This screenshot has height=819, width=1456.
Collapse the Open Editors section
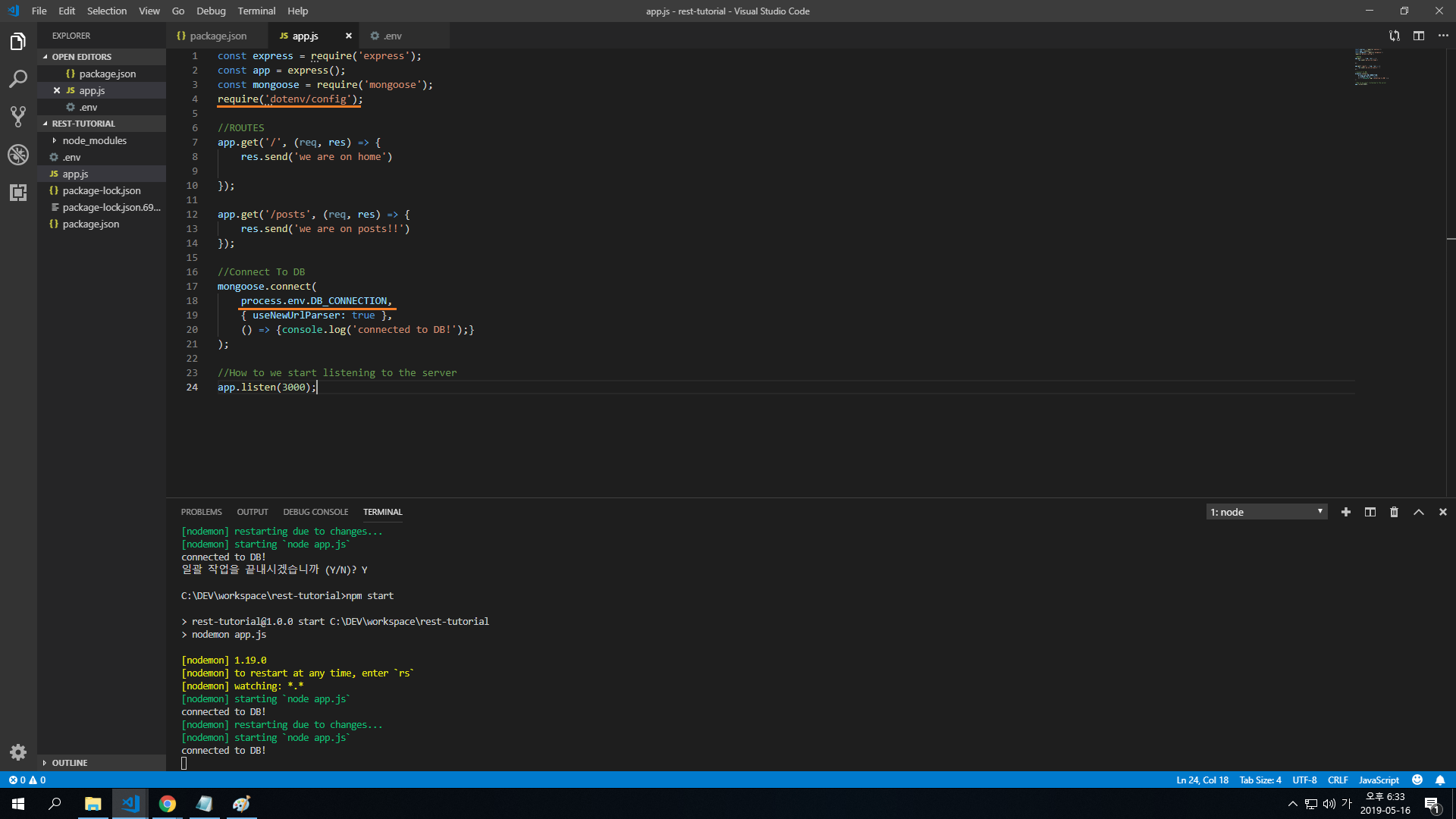click(102, 57)
